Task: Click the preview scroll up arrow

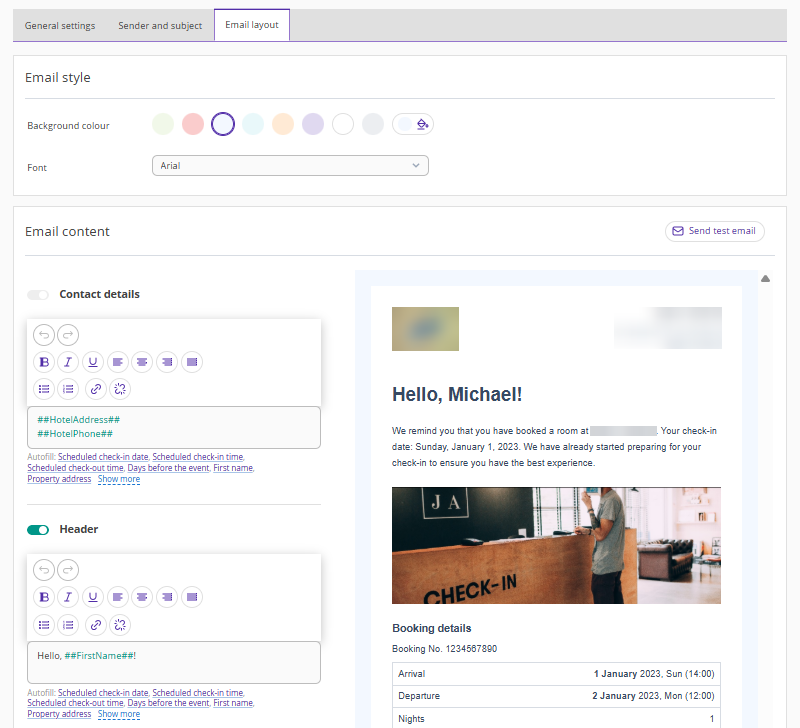Action: 765,279
